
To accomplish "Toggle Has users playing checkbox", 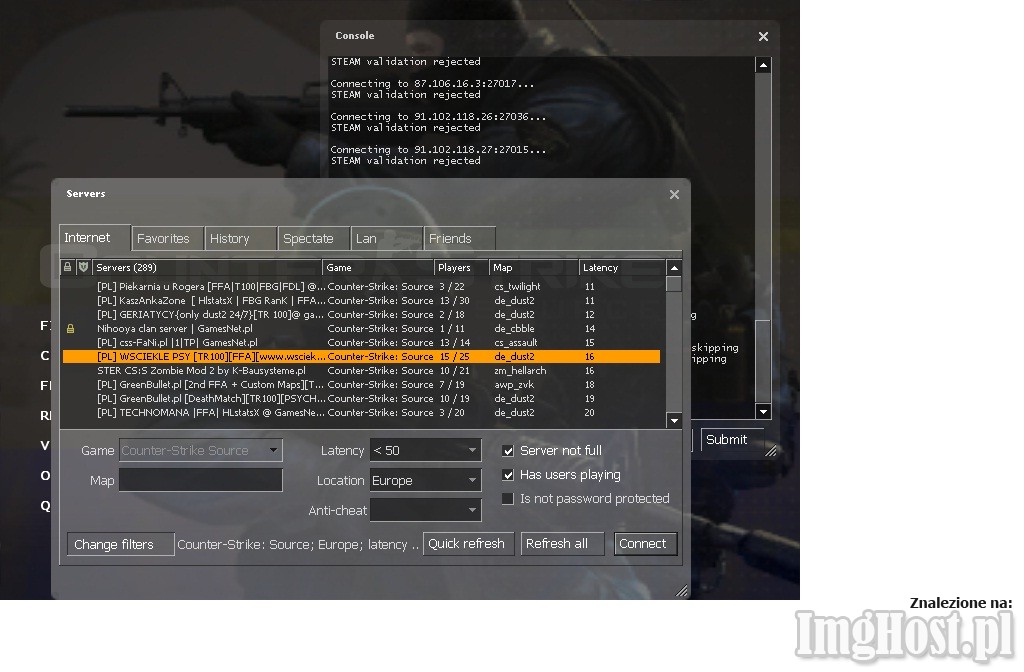I will coord(508,475).
